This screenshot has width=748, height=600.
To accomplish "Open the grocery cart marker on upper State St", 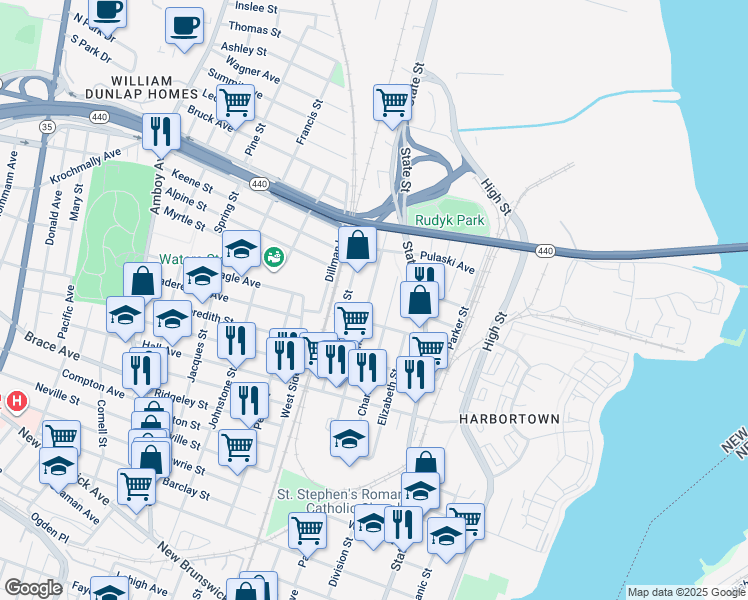I will pyautogui.click(x=392, y=102).
